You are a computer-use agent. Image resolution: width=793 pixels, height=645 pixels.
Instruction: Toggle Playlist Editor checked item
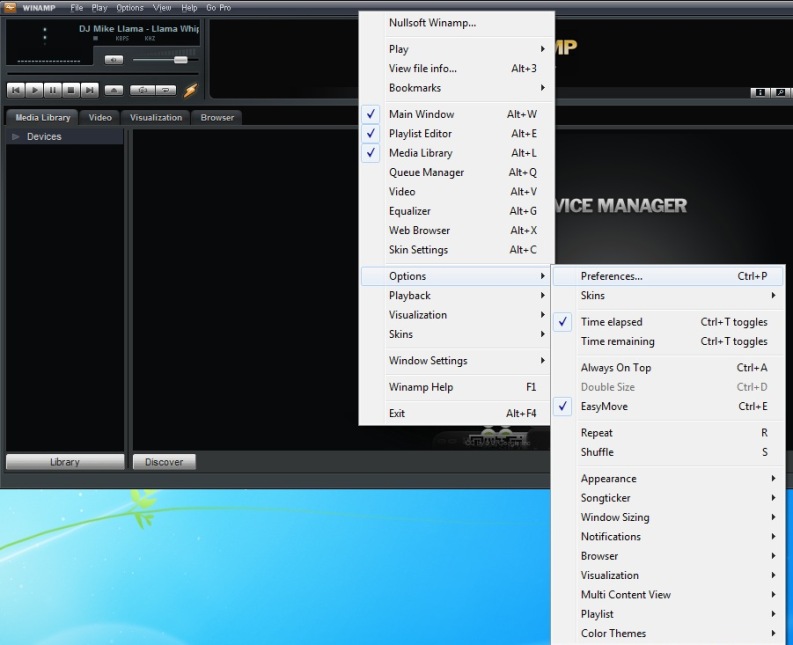(x=456, y=134)
